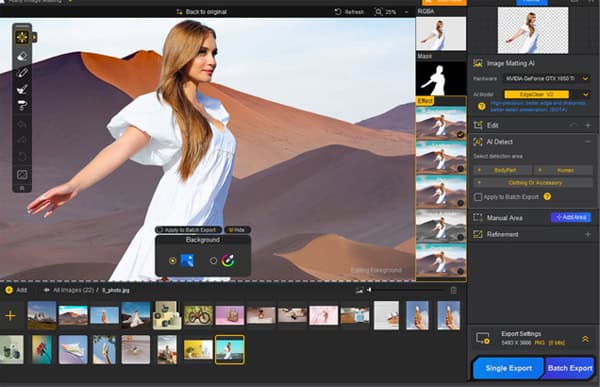Screen dimensions: 600x387
Task: Expand the Edit section with plus
Action: click(x=588, y=125)
